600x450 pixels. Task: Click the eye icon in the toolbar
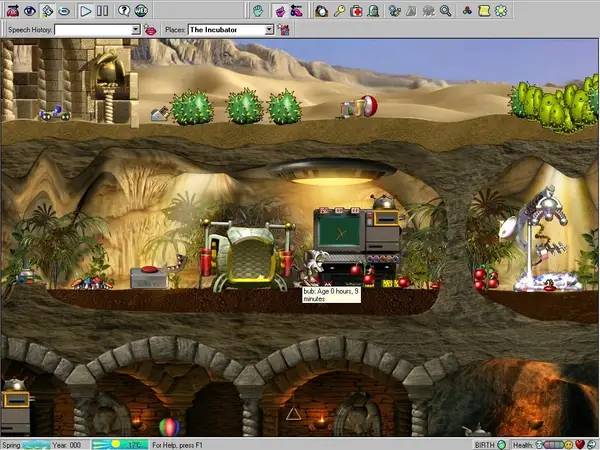(29, 10)
